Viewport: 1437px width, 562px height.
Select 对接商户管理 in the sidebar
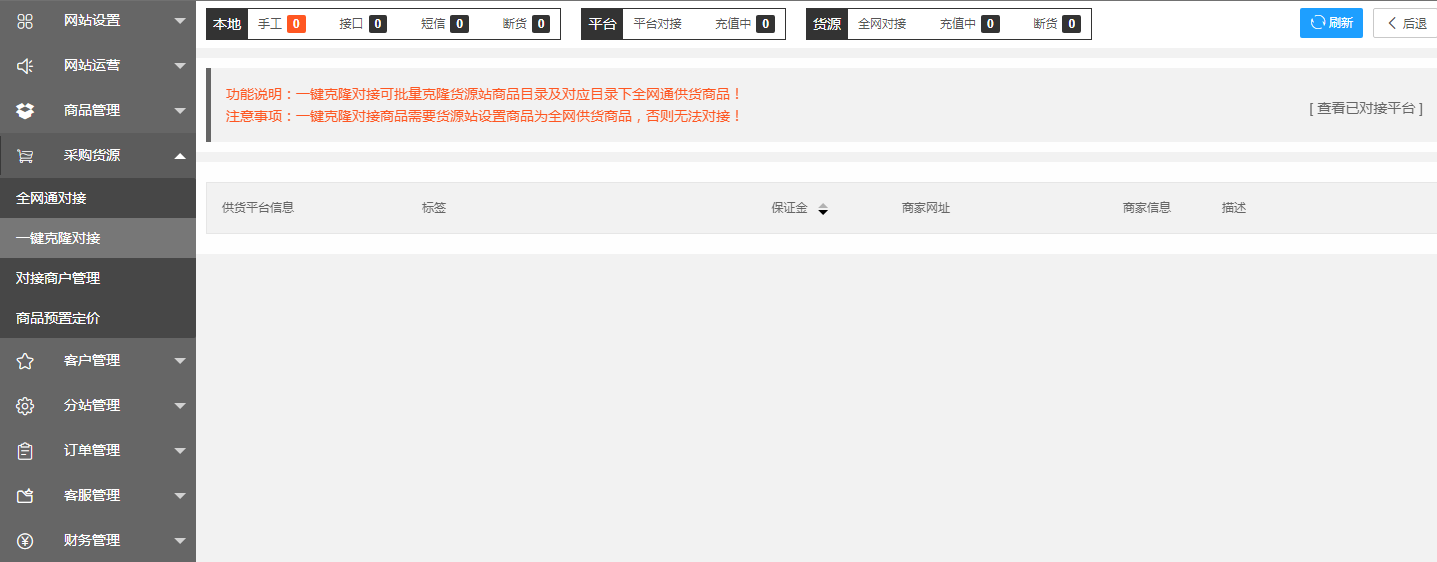pyautogui.click(x=58, y=278)
